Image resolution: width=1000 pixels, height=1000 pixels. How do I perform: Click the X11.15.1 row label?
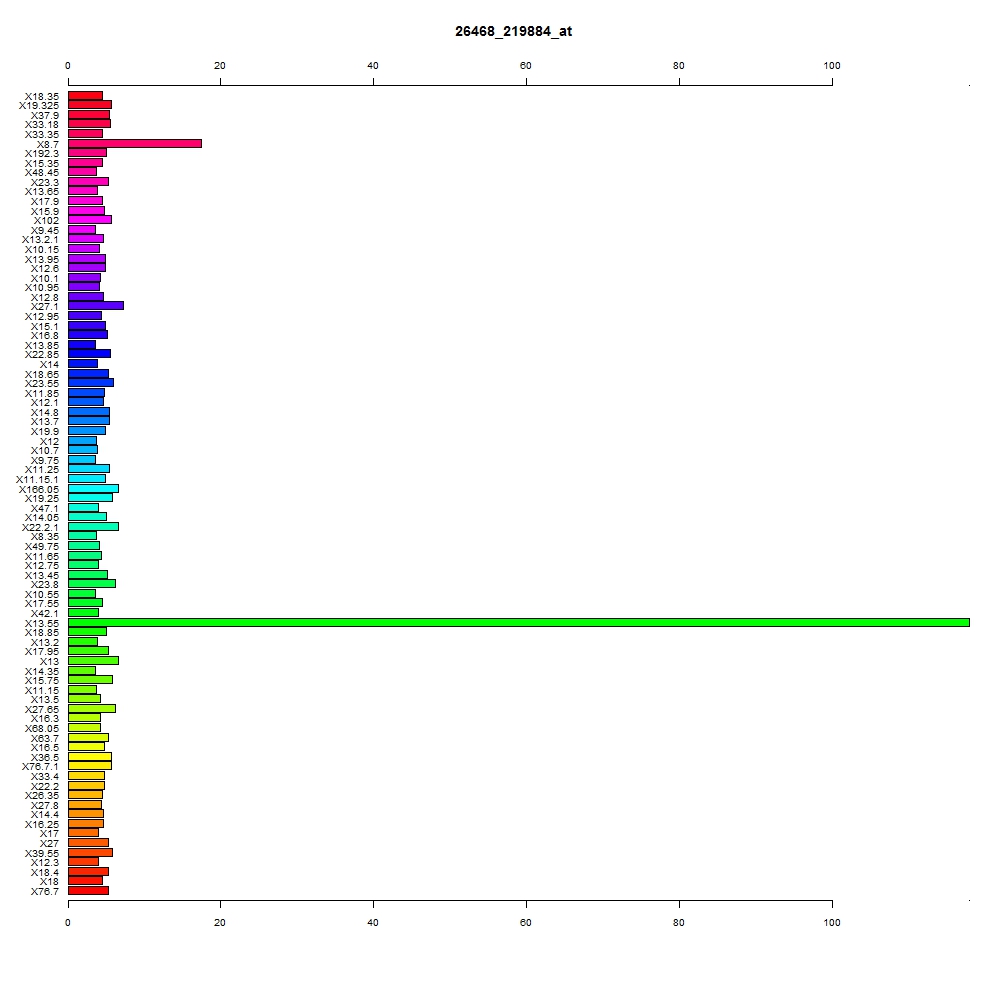click(x=38, y=480)
